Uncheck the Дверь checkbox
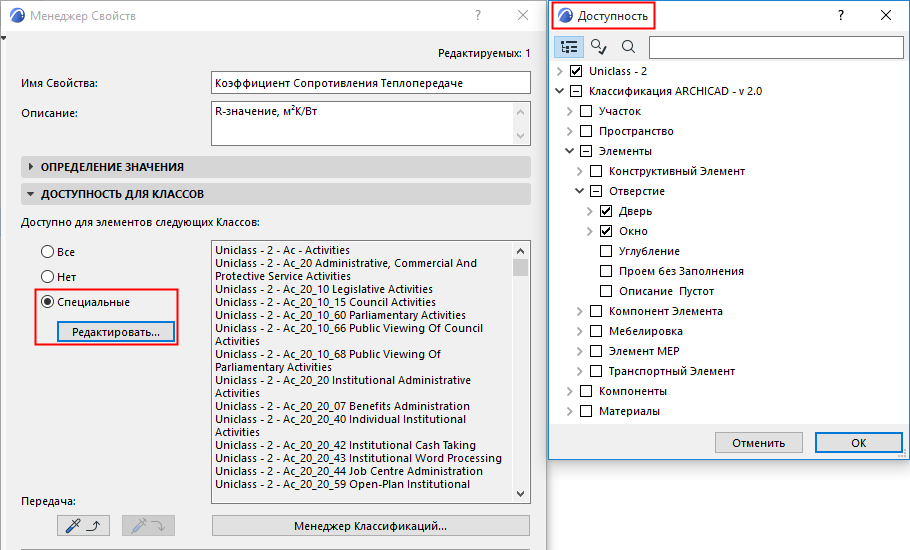Viewport: 910px width, 550px height. tap(606, 211)
